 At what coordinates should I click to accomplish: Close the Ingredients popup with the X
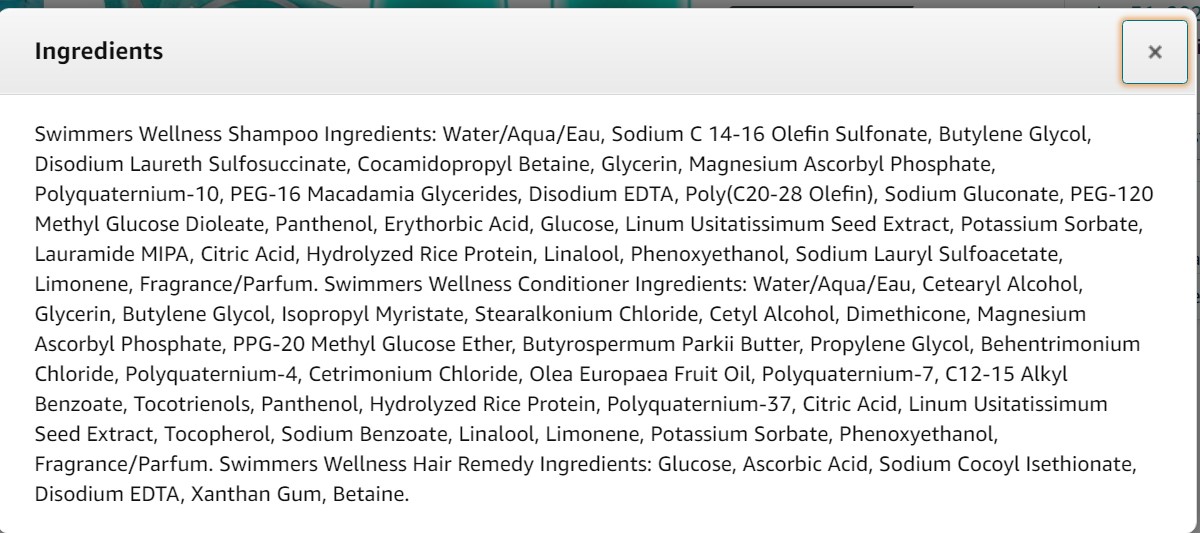pos(1154,52)
